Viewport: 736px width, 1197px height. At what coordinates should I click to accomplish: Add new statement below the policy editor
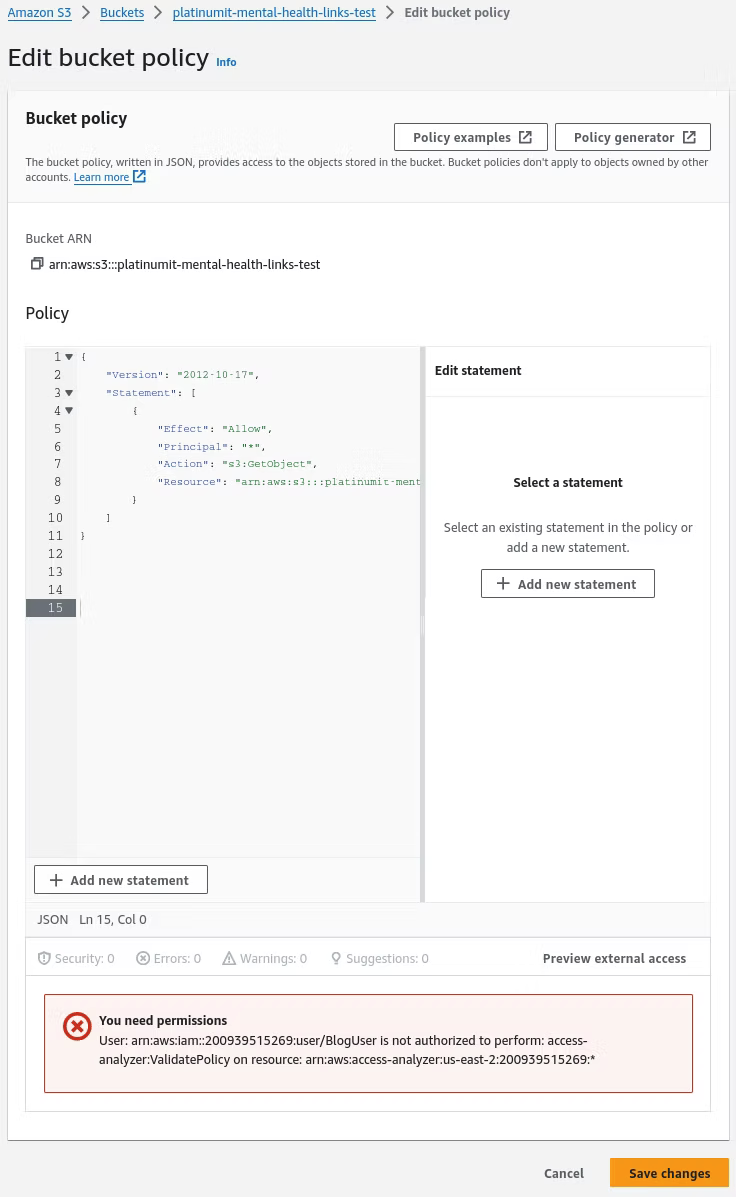click(121, 879)
